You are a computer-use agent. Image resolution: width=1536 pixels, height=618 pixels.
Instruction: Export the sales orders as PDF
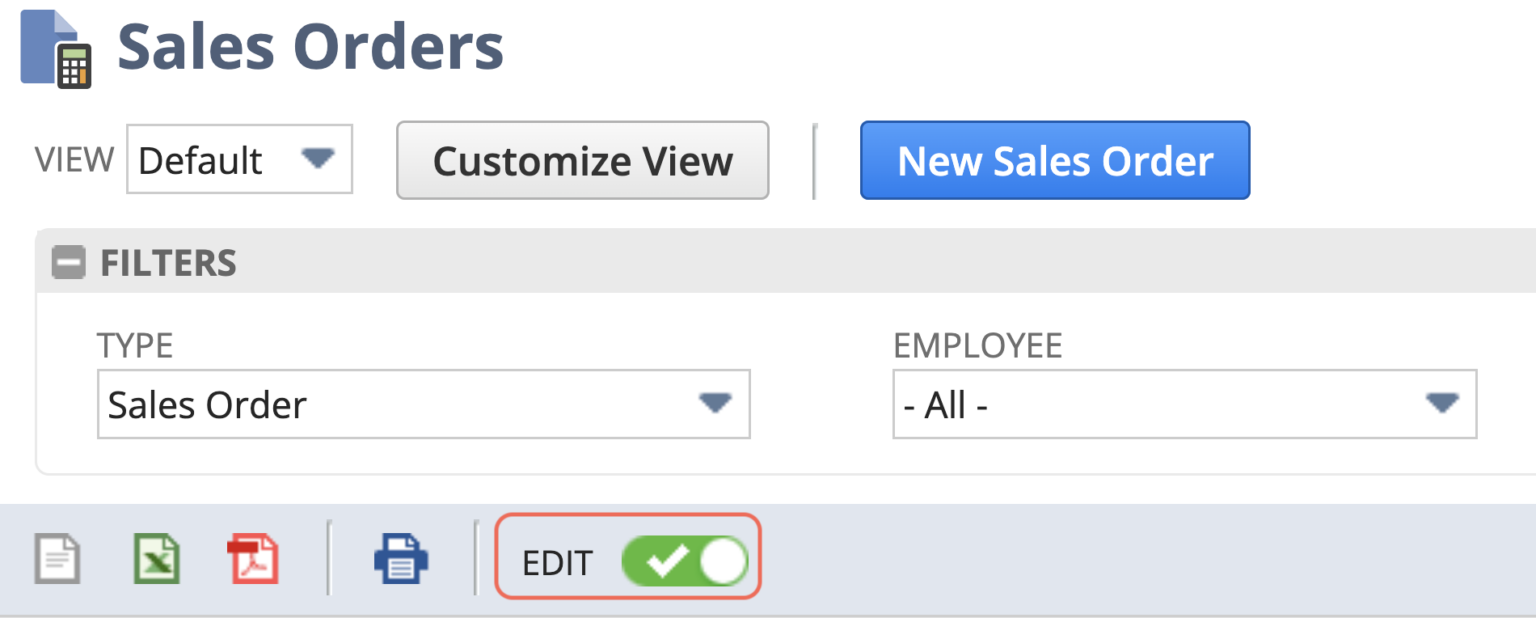[253, 559]
